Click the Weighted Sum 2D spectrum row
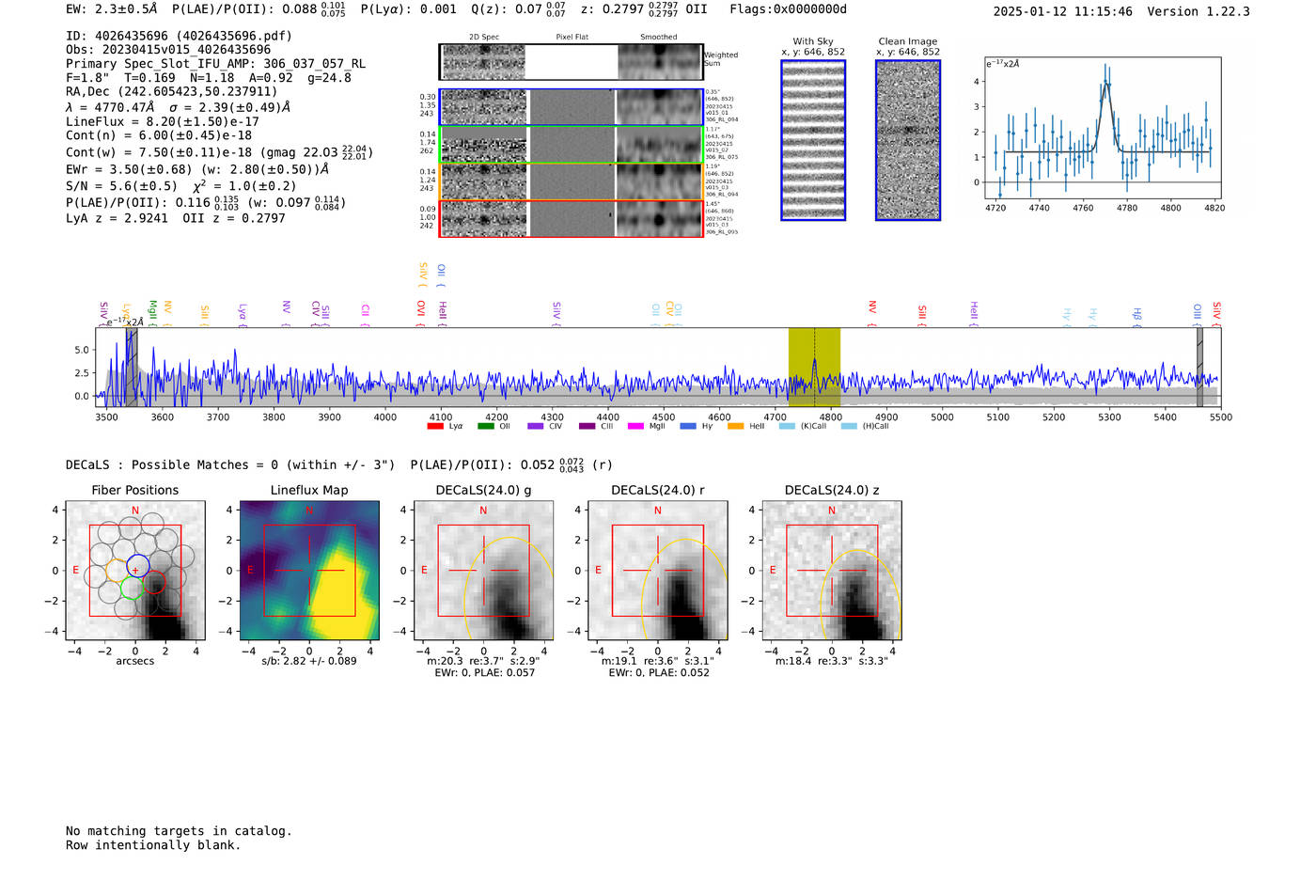Screen dimensions: 1316x896 [x=571, y=62]
